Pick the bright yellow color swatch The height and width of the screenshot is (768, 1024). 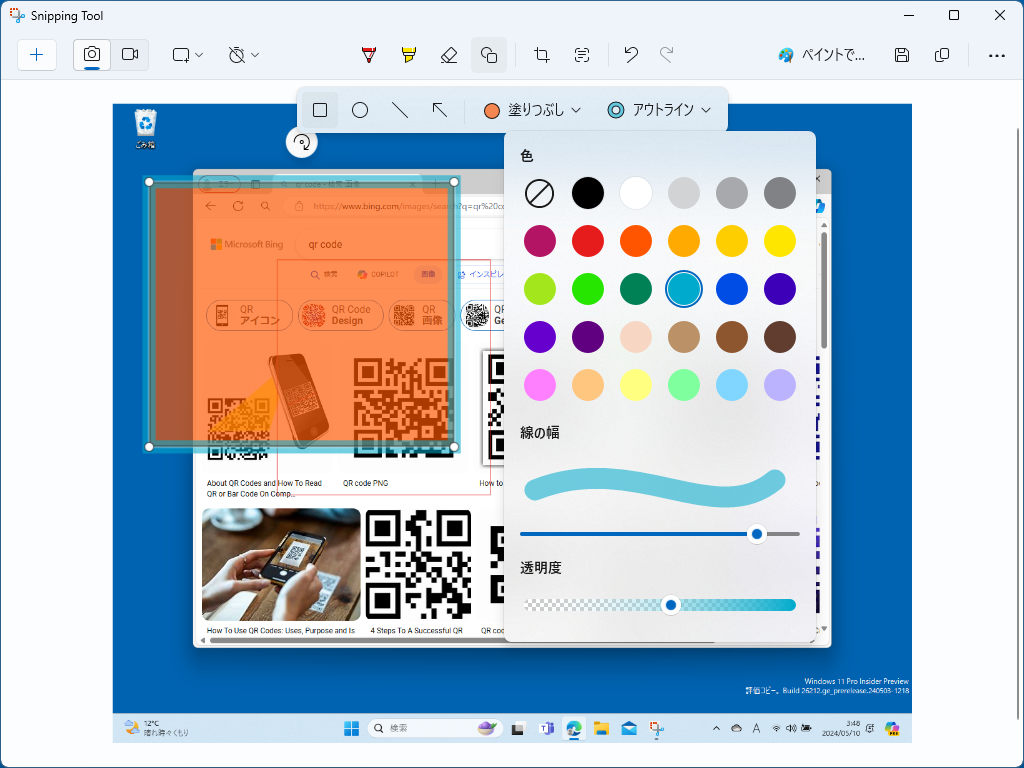(780, 241)
